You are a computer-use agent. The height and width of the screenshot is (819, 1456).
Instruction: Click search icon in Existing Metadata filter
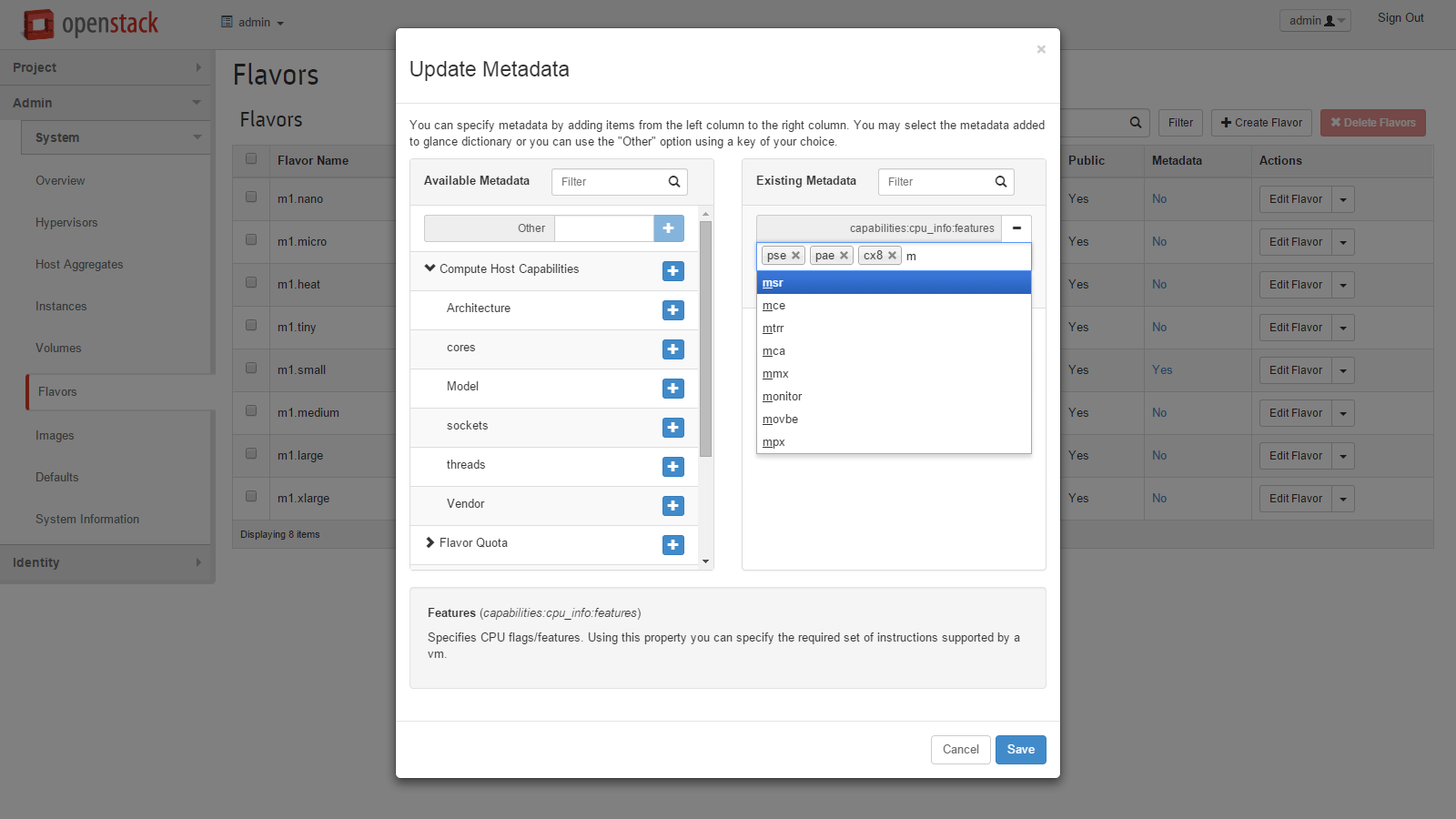1001,181
